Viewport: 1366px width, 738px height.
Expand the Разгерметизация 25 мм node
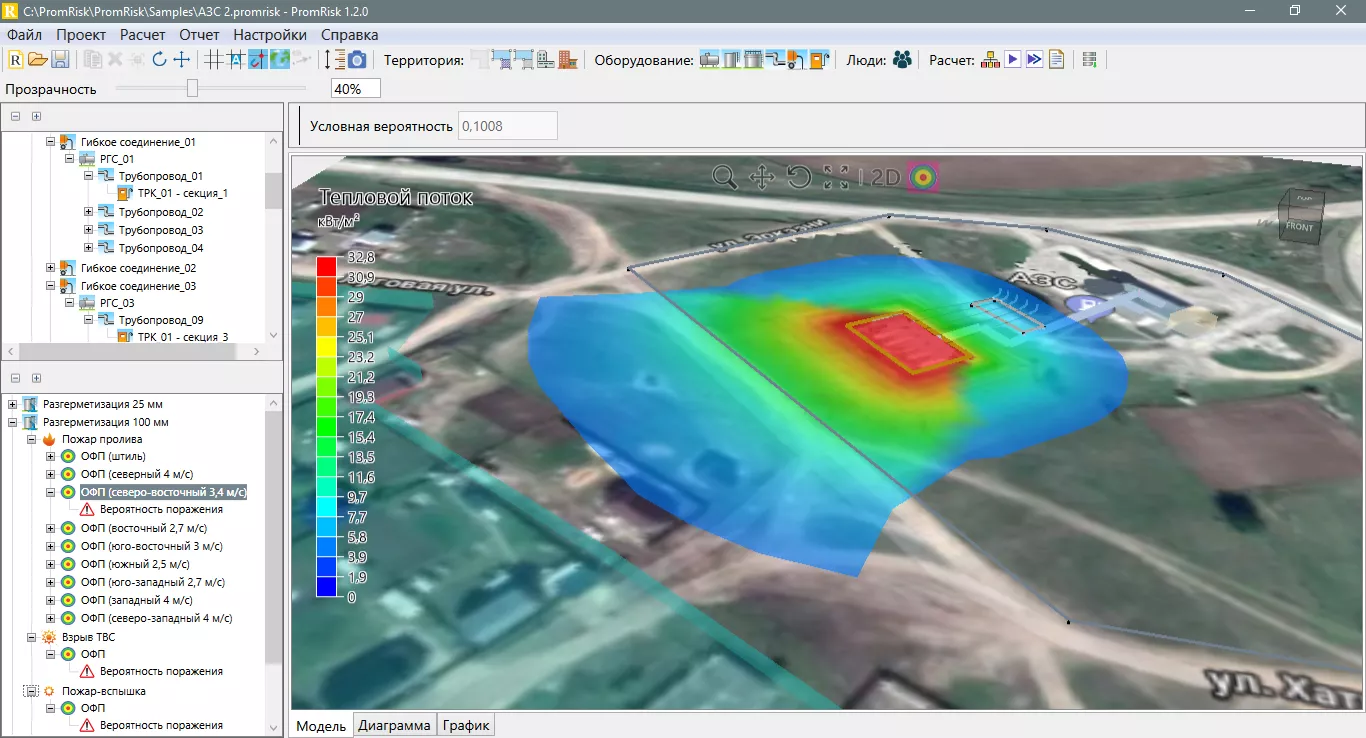click(x=13, y=405)
